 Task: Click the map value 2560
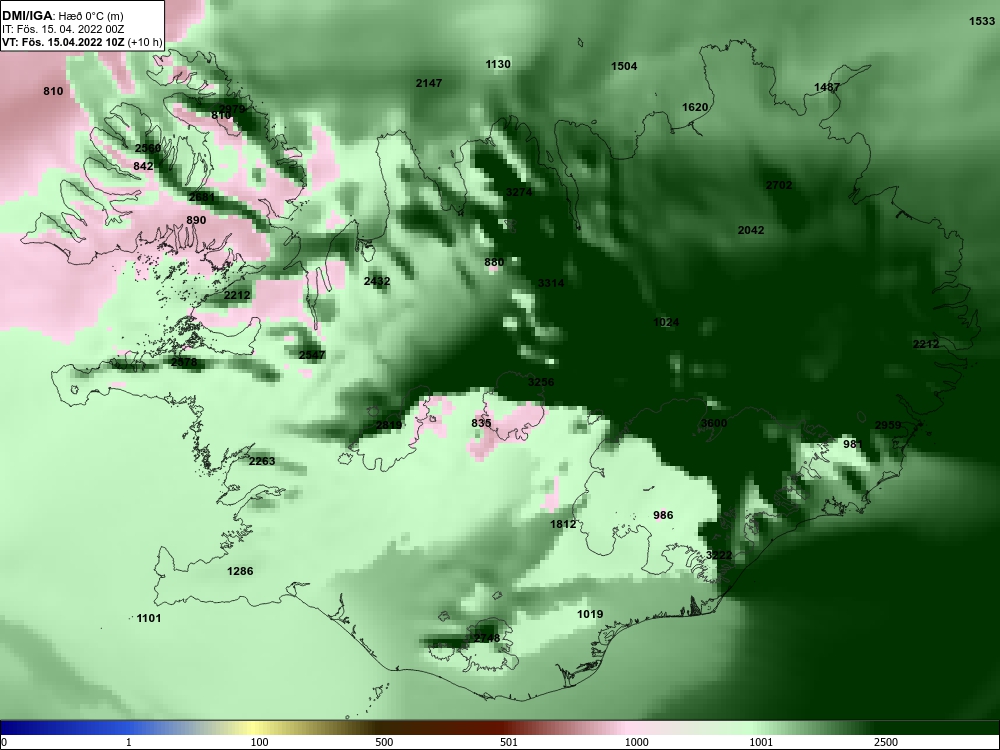click(148, 148)
